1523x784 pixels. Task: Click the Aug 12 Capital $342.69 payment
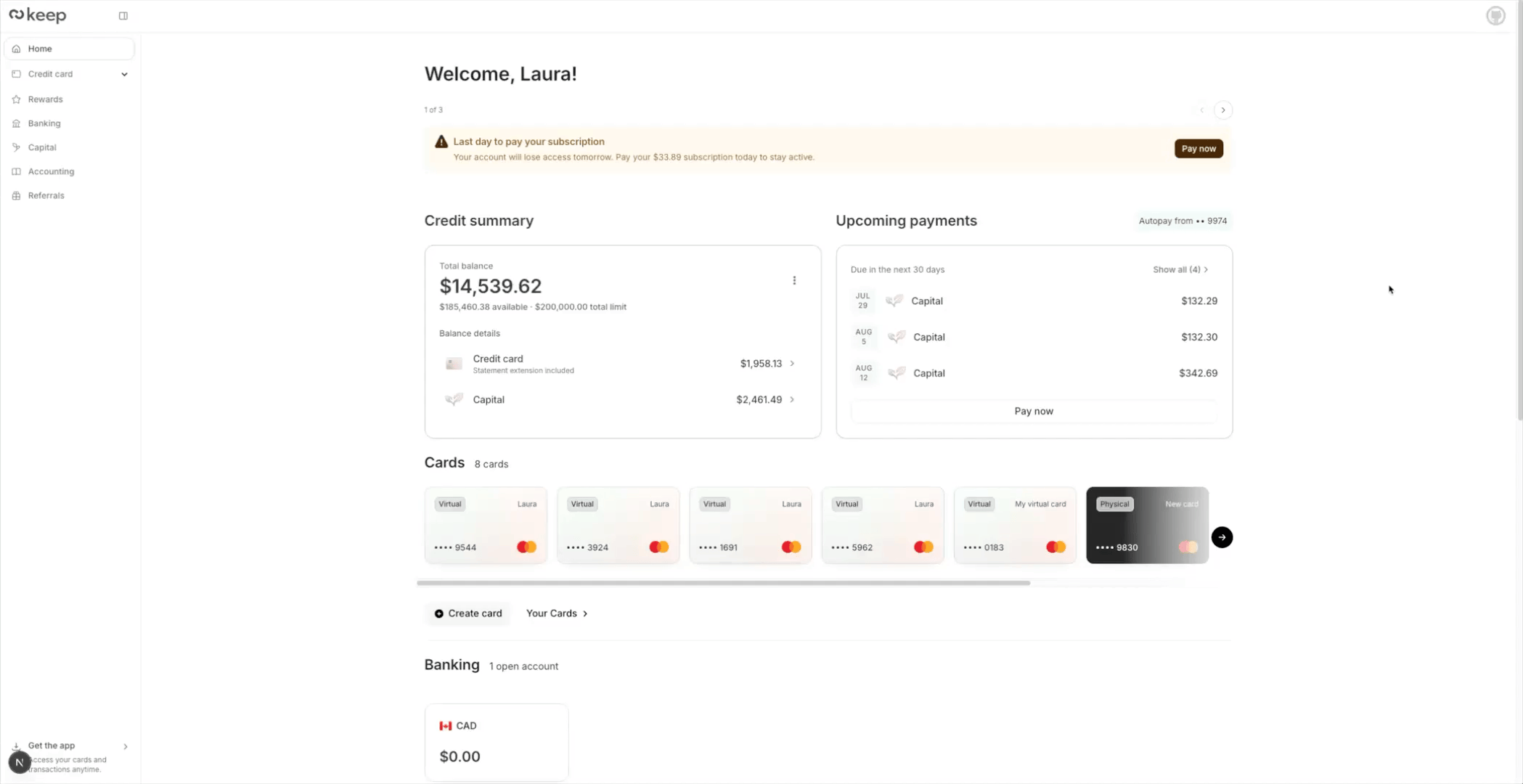(x=1034, y=373)
